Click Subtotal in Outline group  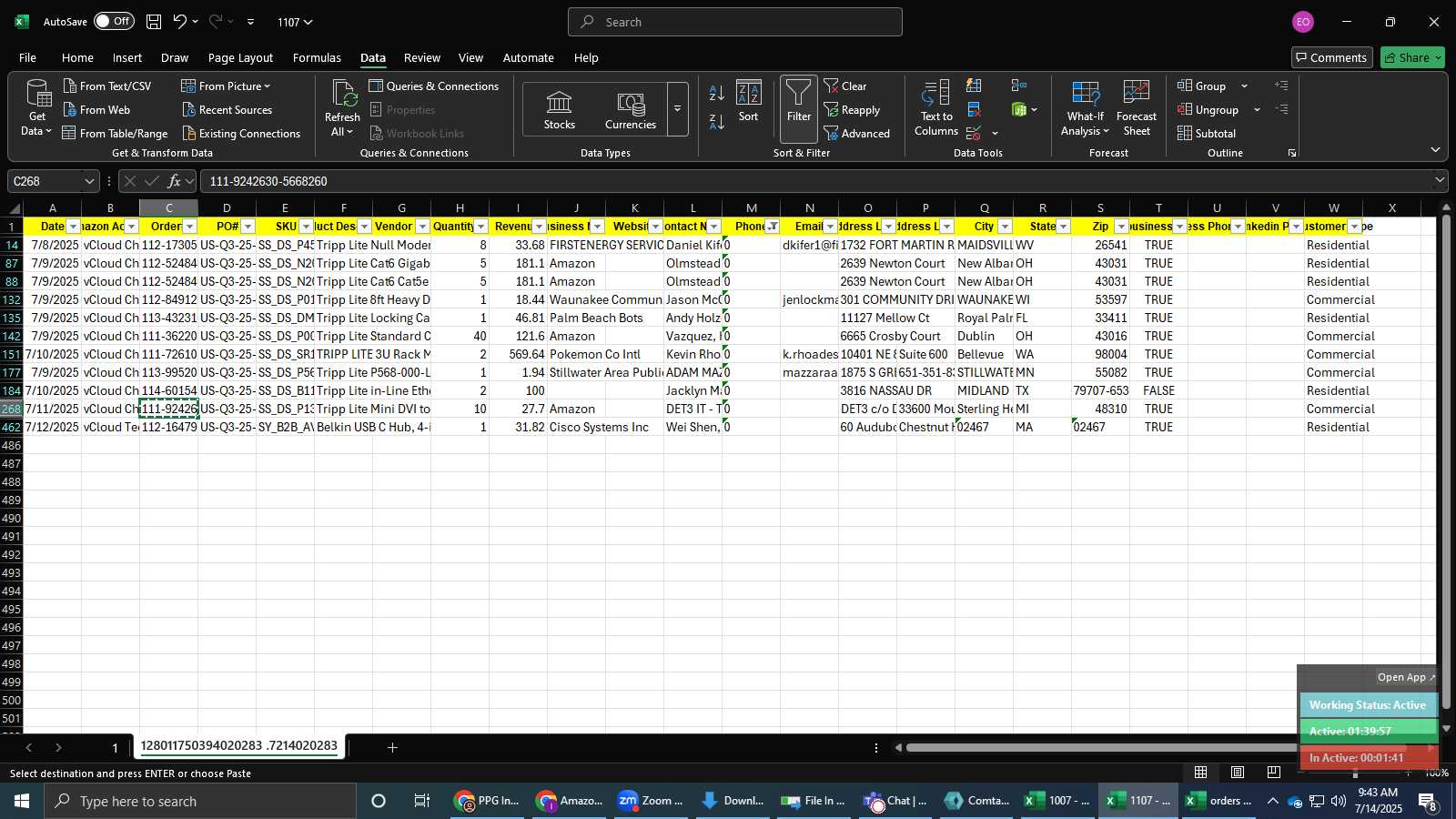click(x=1207, y=133)
